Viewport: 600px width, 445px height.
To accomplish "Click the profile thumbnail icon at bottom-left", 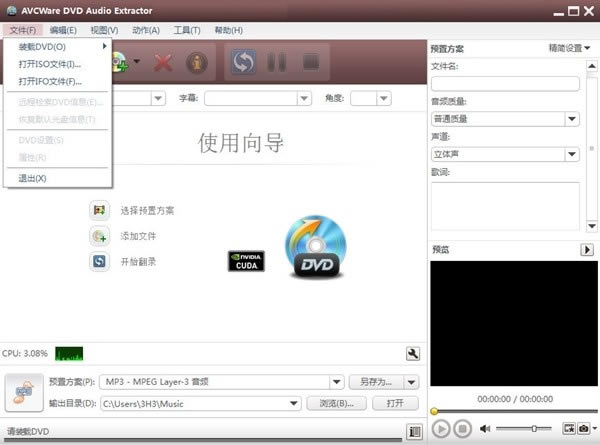I will (24, 393).
